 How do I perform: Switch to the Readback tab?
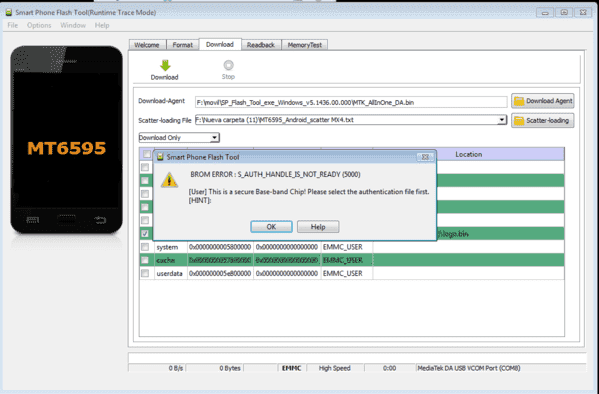coord(261,45)
